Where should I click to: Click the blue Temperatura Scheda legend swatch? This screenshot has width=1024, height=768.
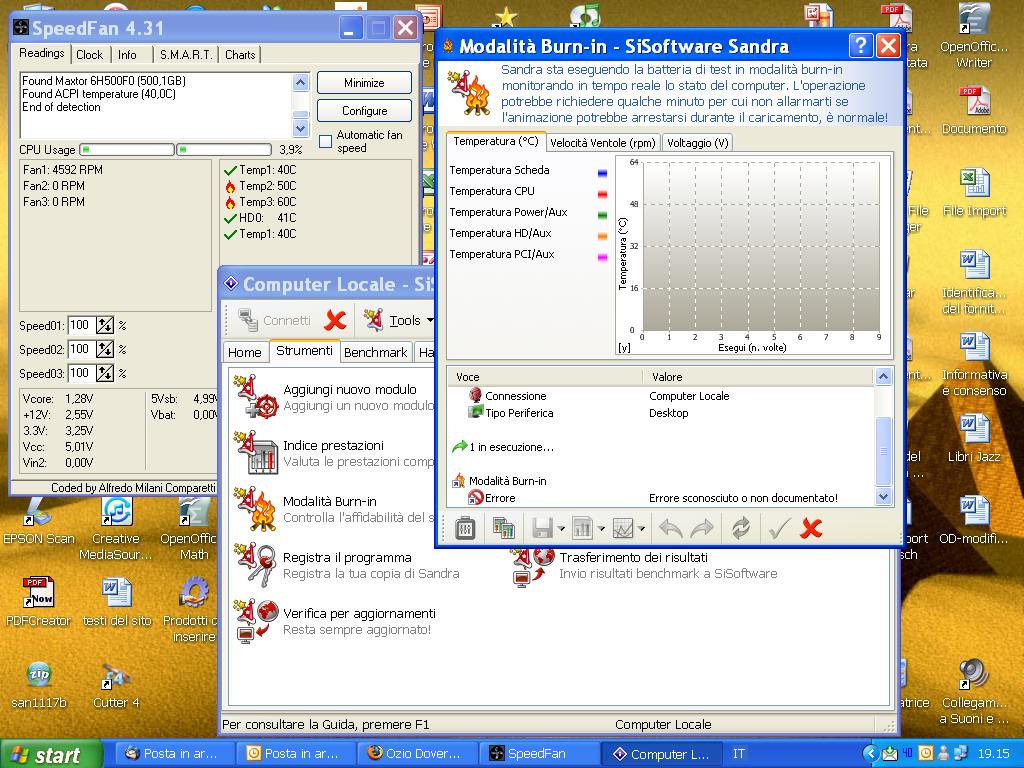pyautogui.click(x=602, y=173)
